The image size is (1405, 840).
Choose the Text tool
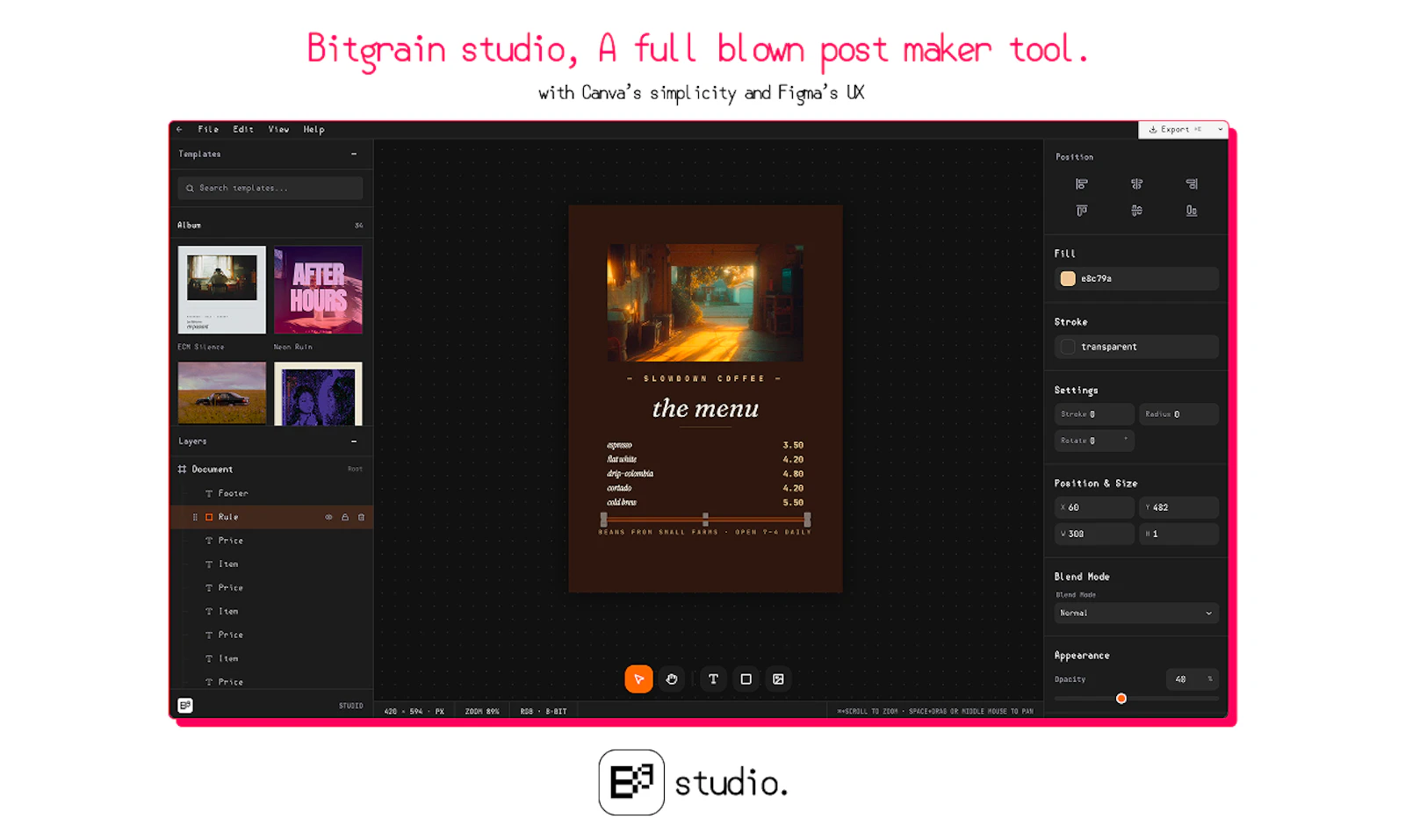[713, 678]
